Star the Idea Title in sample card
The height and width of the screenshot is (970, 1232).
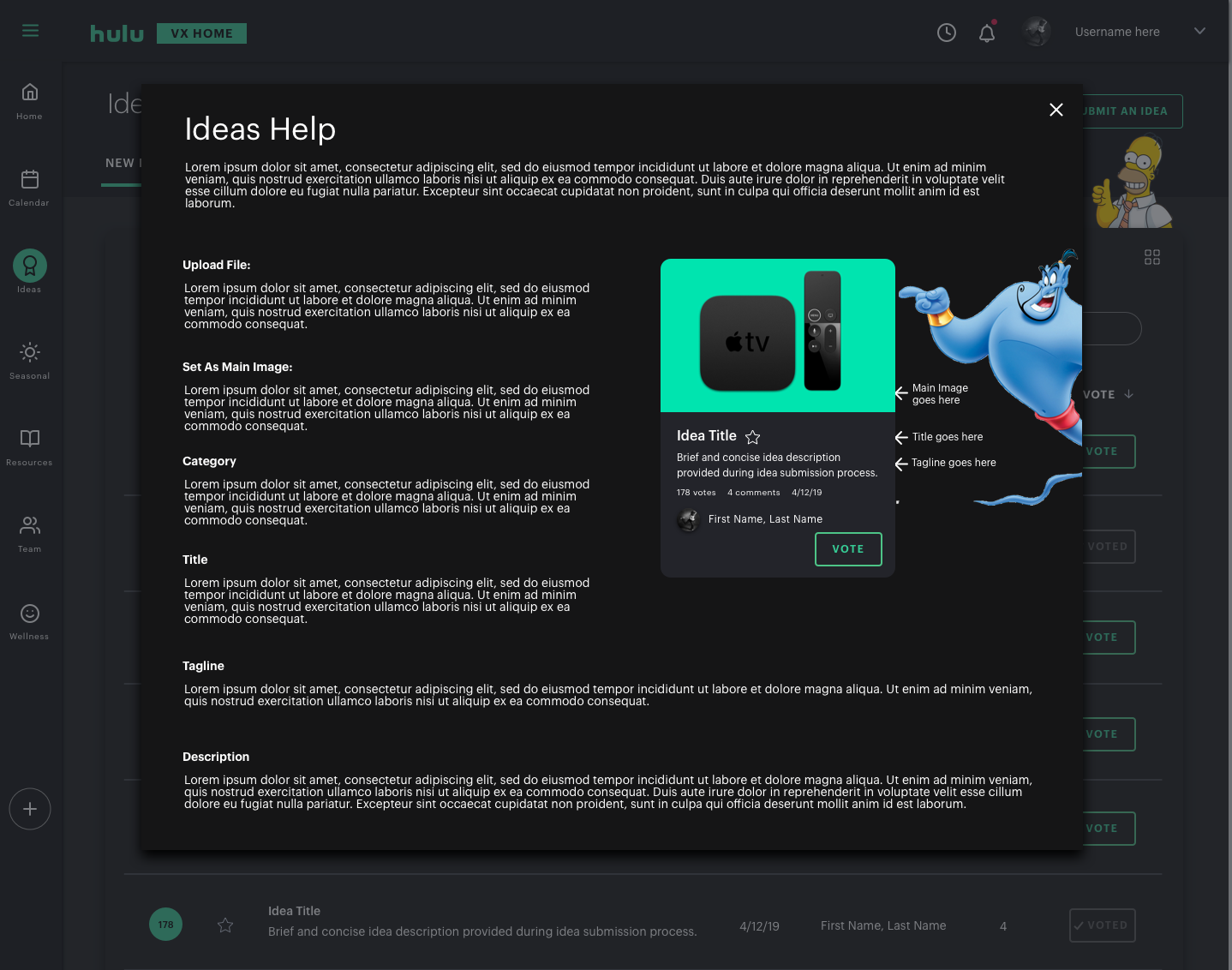click(x=753, y=437)
